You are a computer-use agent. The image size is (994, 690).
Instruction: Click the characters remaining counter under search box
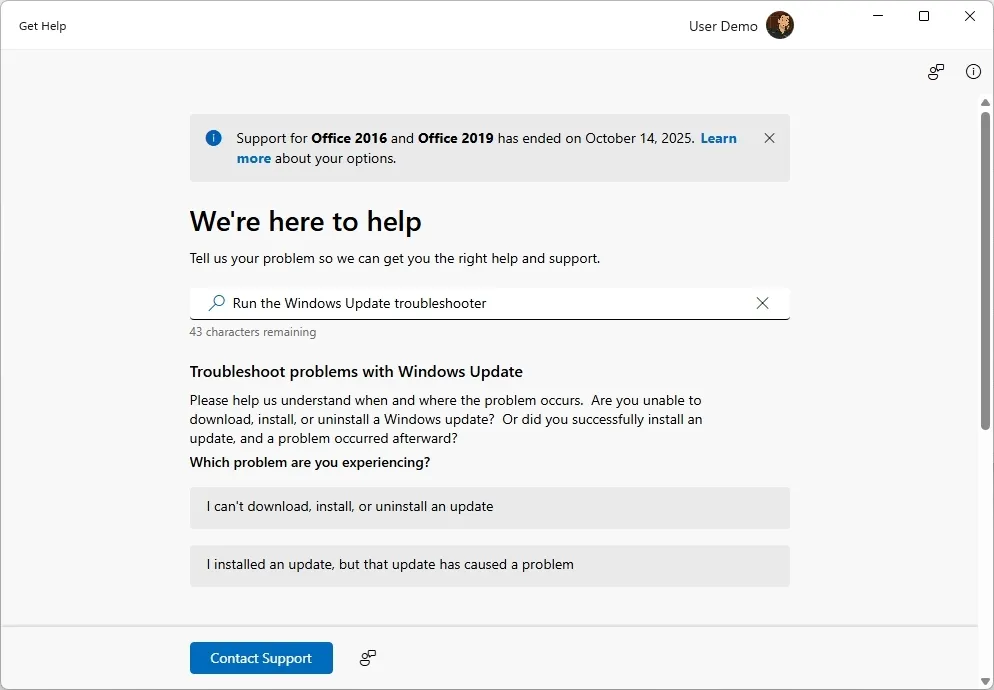253,331
